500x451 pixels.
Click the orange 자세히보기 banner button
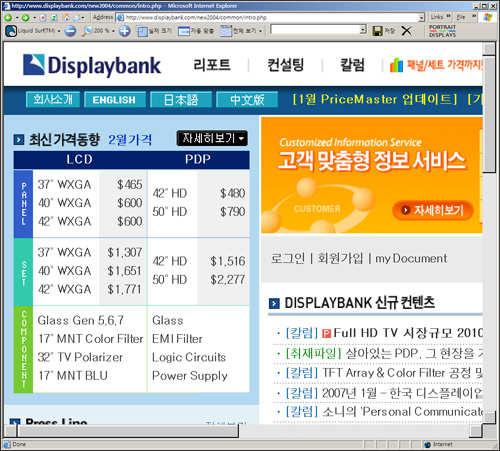tap(433, 210)
